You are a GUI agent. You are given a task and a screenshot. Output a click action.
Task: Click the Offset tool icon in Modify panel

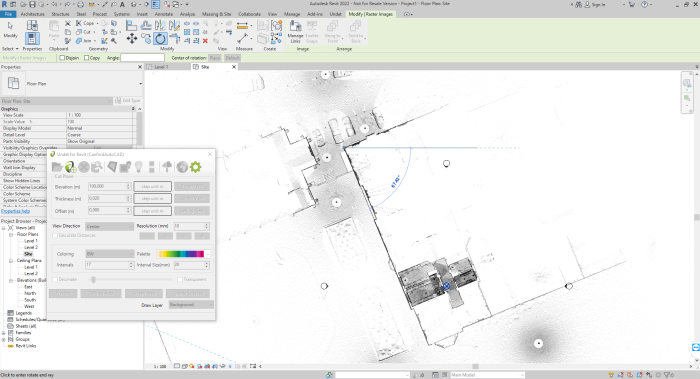coord(146,25)
